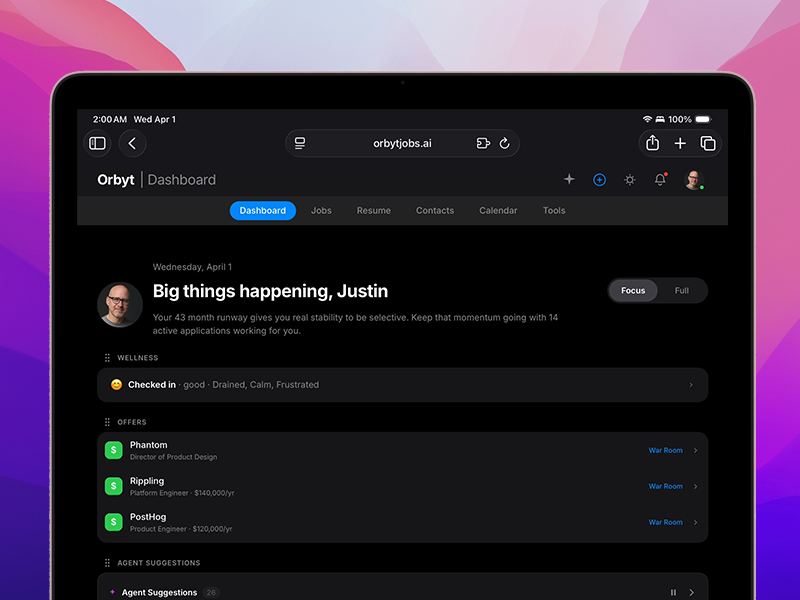Click the "Drained, Calm, Frustrated" text

click(x=265, y=385)
